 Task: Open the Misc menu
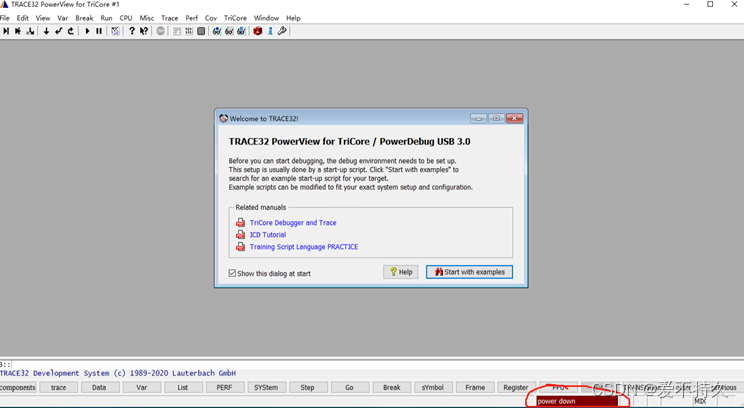click(147, 18)
